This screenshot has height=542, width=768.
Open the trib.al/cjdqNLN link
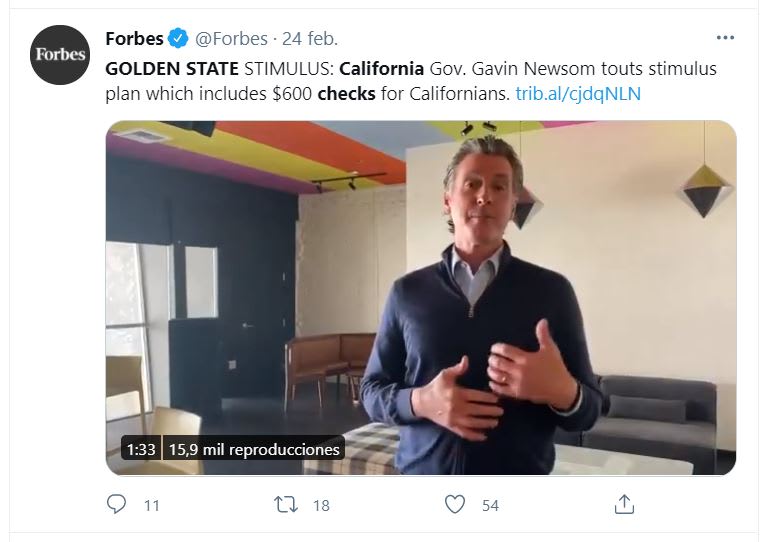click(577, 95)
